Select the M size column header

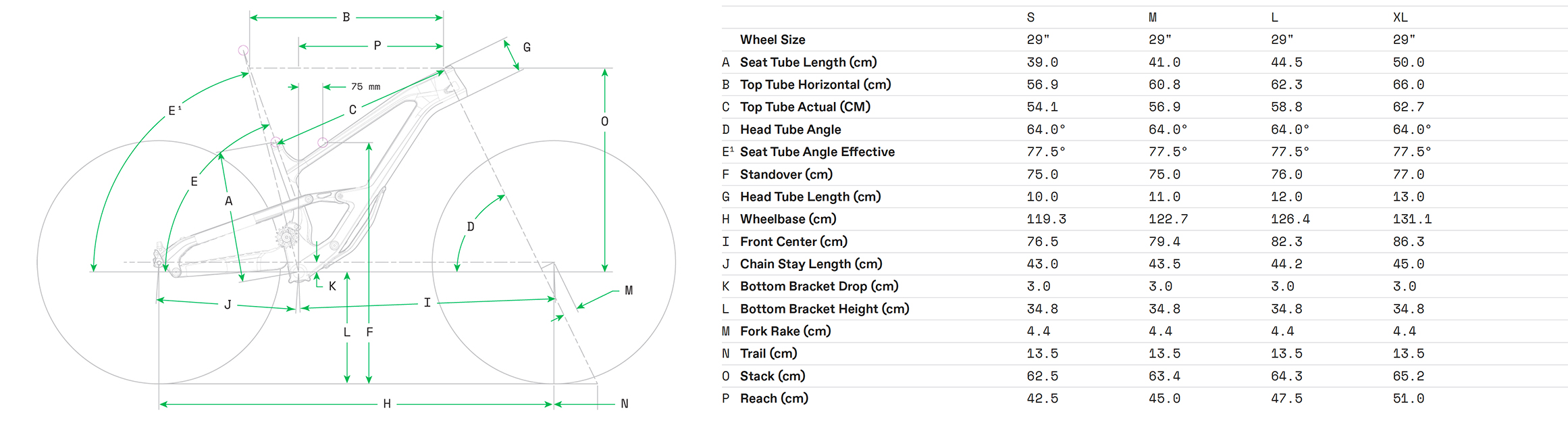[1153, 18]
